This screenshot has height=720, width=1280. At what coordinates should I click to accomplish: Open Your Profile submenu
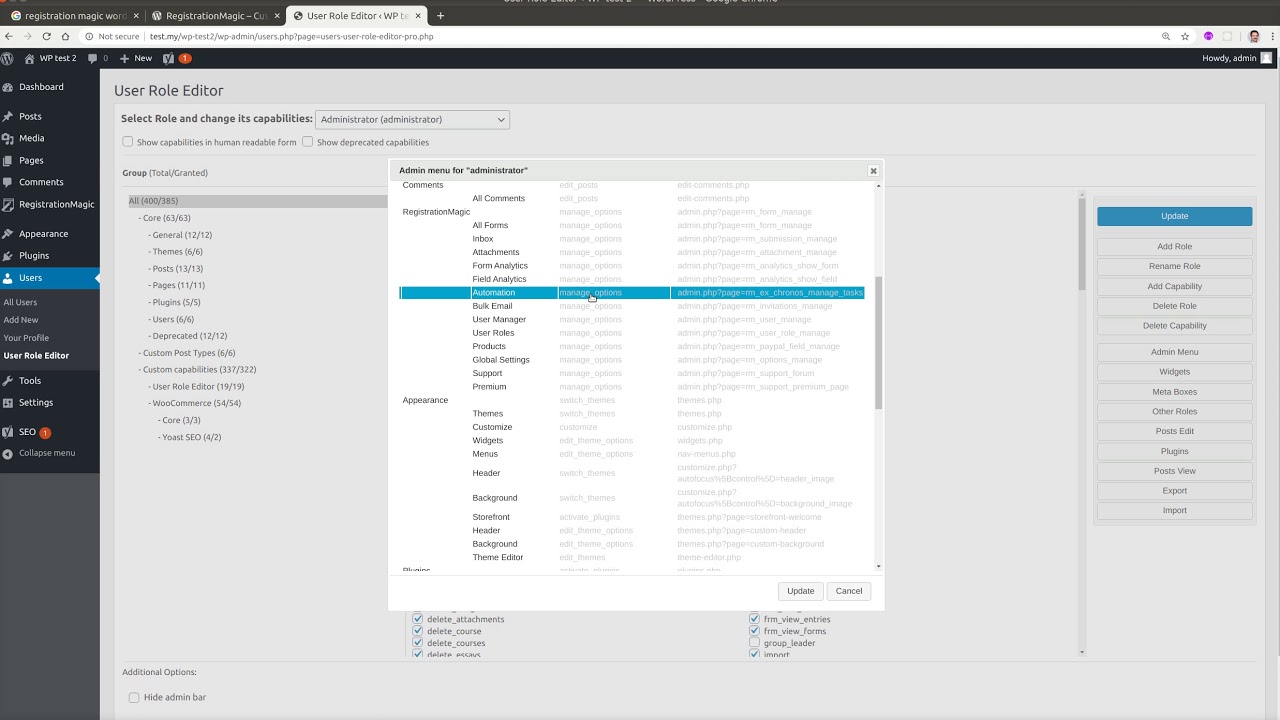click(x=26, y=338)
